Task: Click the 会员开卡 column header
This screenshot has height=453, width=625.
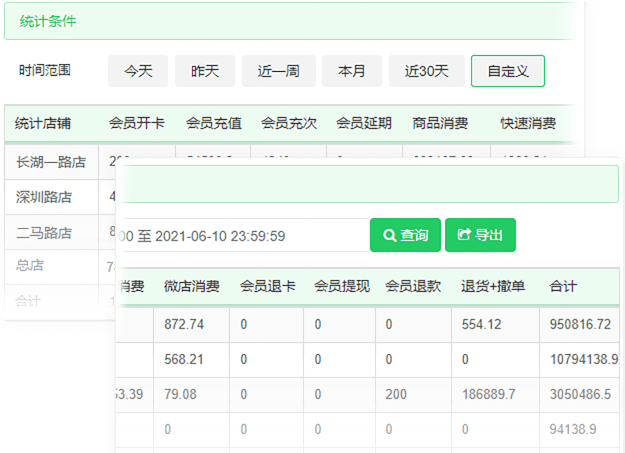Action: (136, 123)
